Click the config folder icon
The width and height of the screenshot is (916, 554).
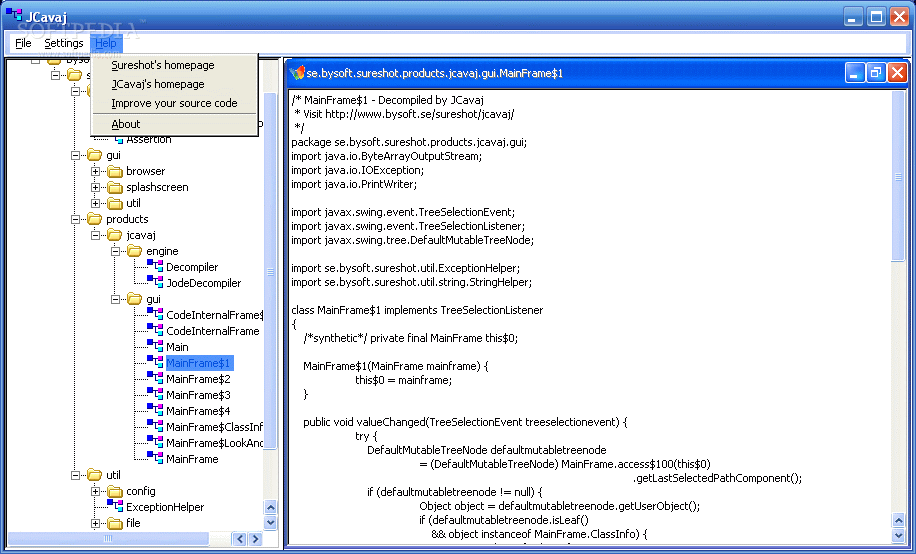[114, 491]
